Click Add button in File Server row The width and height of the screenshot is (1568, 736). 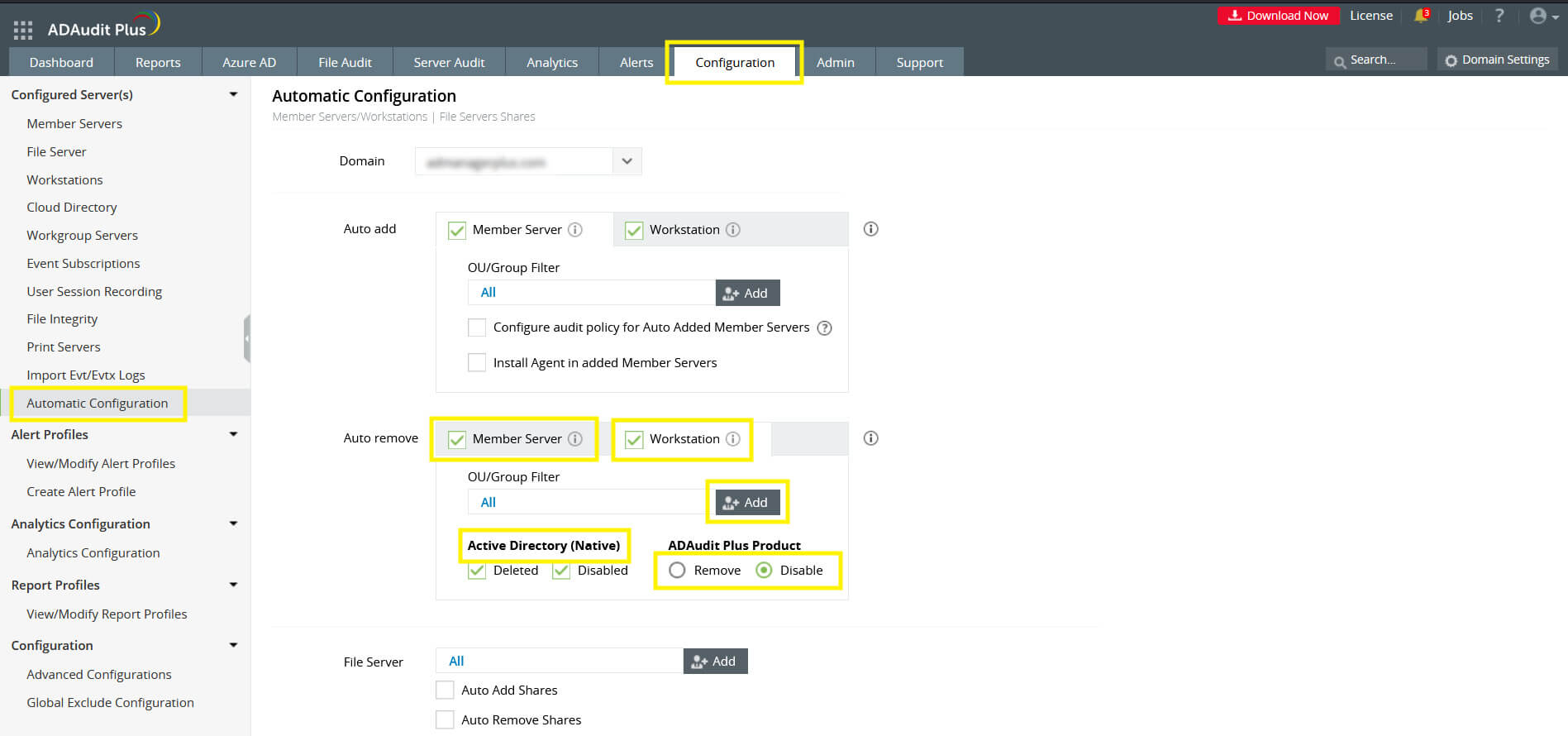[715, 662]
